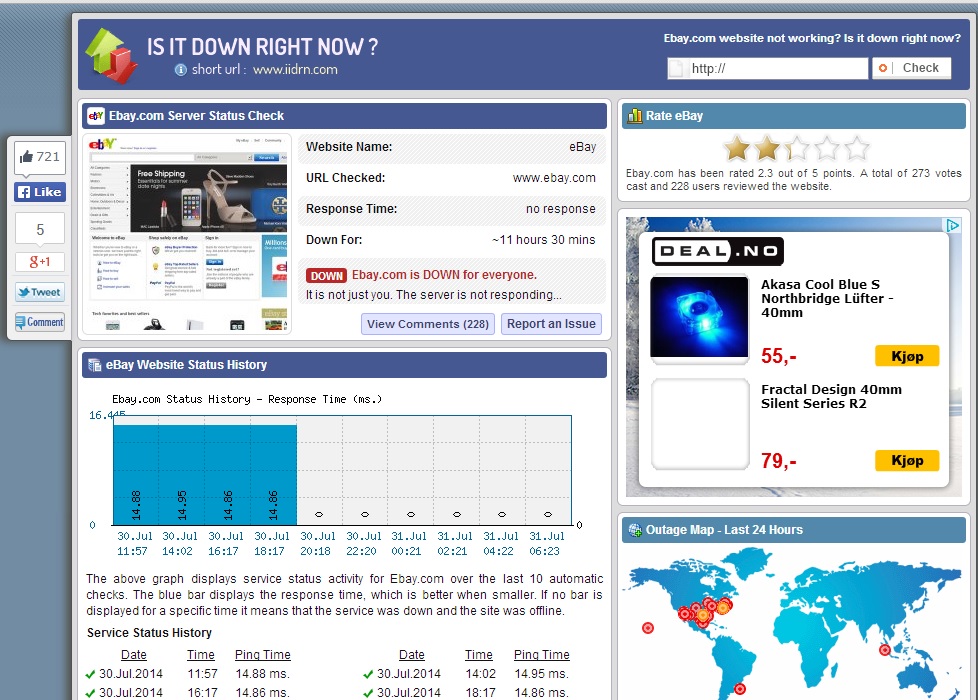The height and width of the screenshot is (700, 978).
Task: Click the first Date column header
Action: [134, 655]
